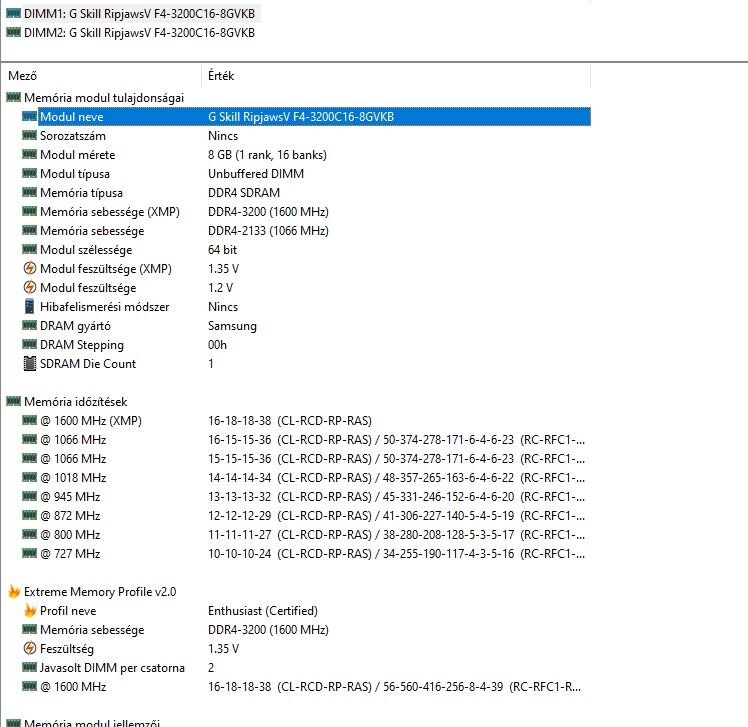The width and height of the screenshot is (748, 727).
Task: Select the DDR4 SDRAM value
Action: point(244,193)
